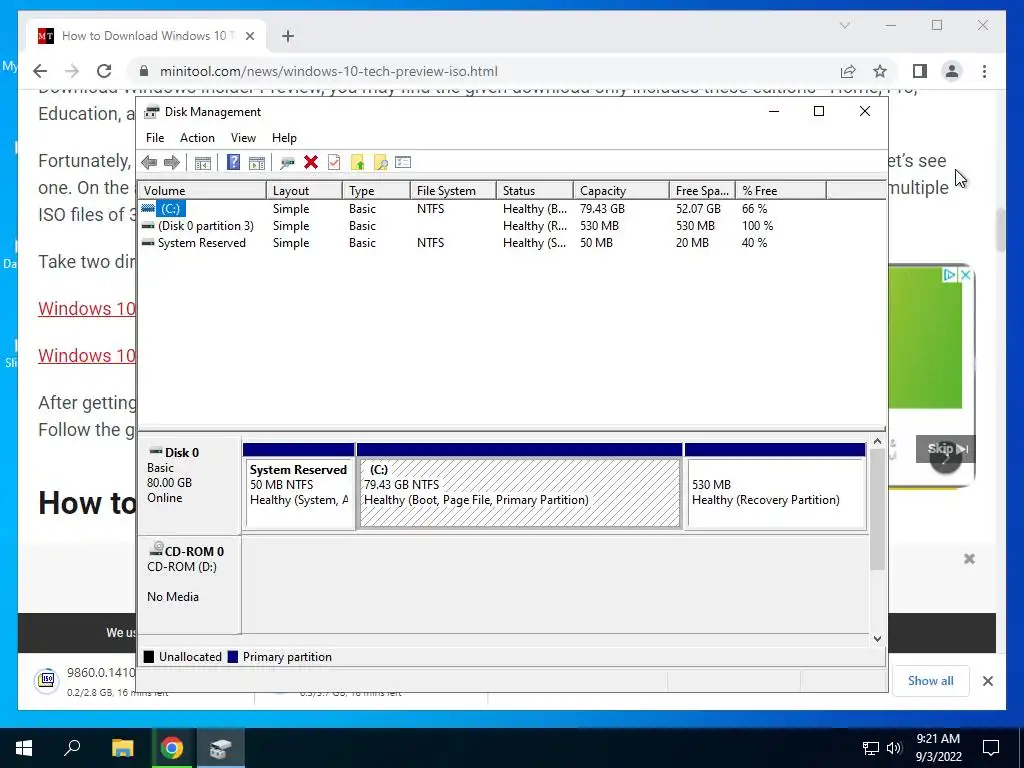
Task: Sort by the Capacity column header
Action: pyautogui.click(x=621, y=191)
